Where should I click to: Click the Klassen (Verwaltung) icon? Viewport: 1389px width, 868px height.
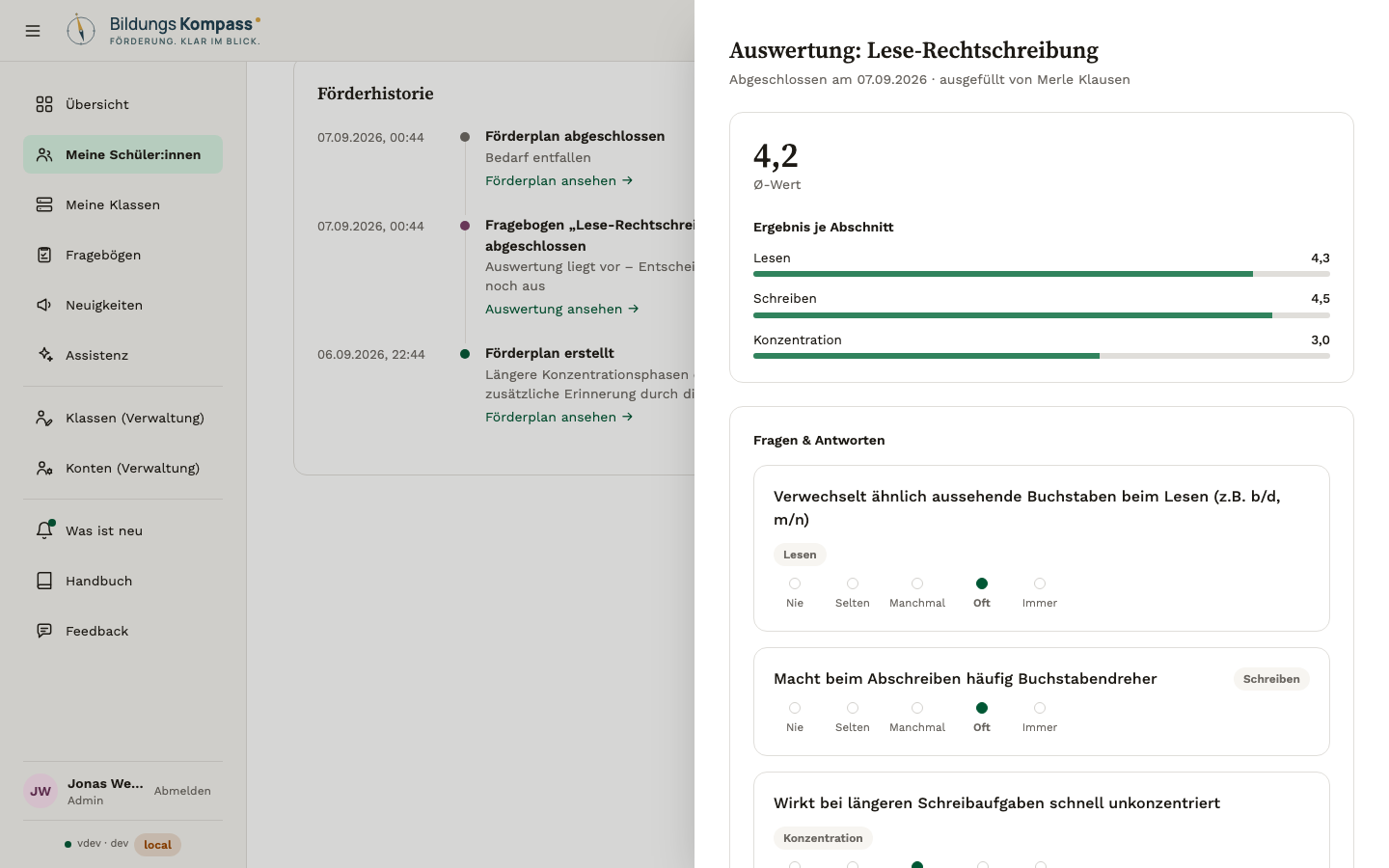pos(44,418)
